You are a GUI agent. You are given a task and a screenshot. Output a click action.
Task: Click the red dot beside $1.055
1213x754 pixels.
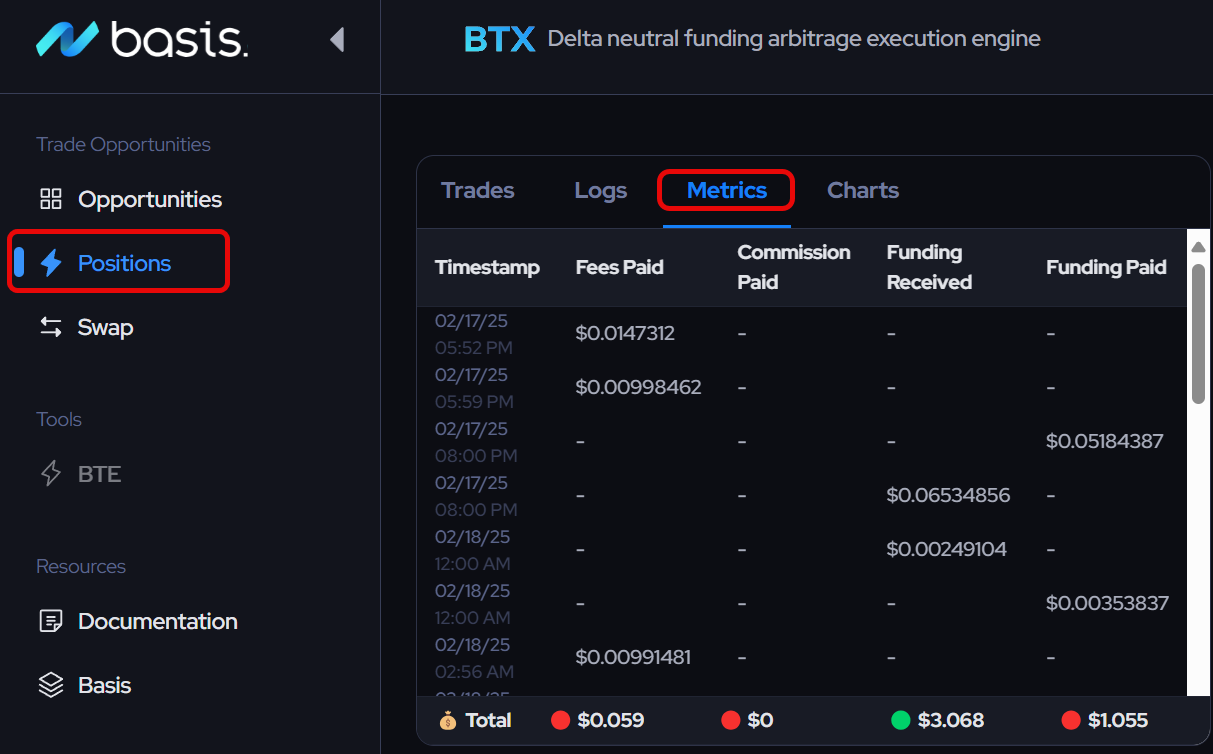point(1072,720)
